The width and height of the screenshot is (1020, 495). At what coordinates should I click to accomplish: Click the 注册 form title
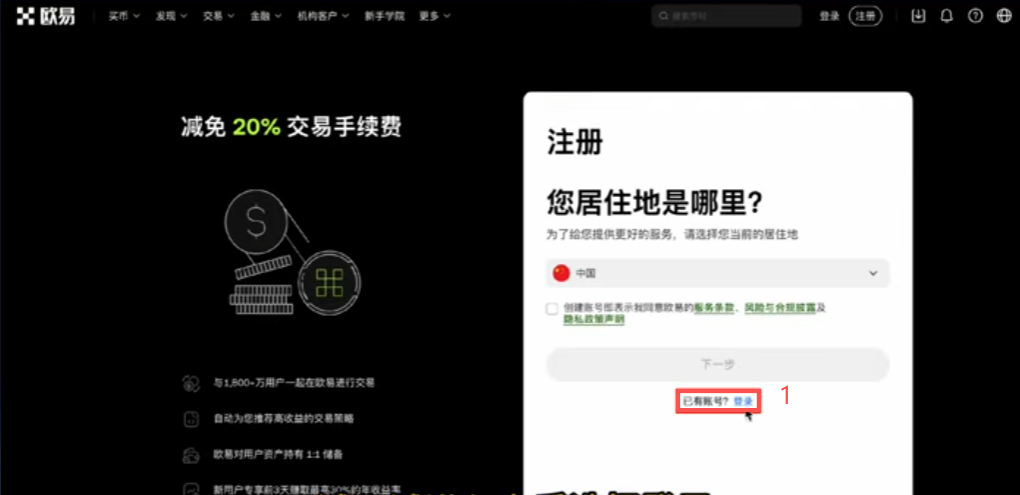[575, 142]
